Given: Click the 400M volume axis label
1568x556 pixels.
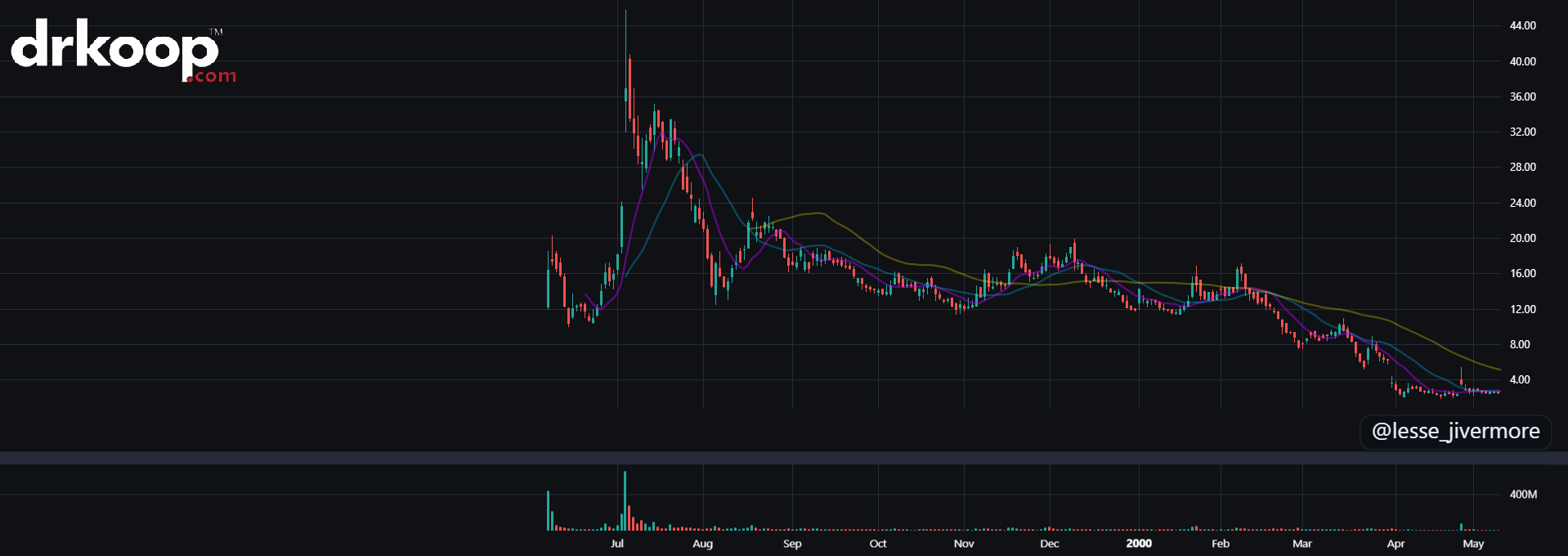Looking at the screenshot, I should 1523,495.
